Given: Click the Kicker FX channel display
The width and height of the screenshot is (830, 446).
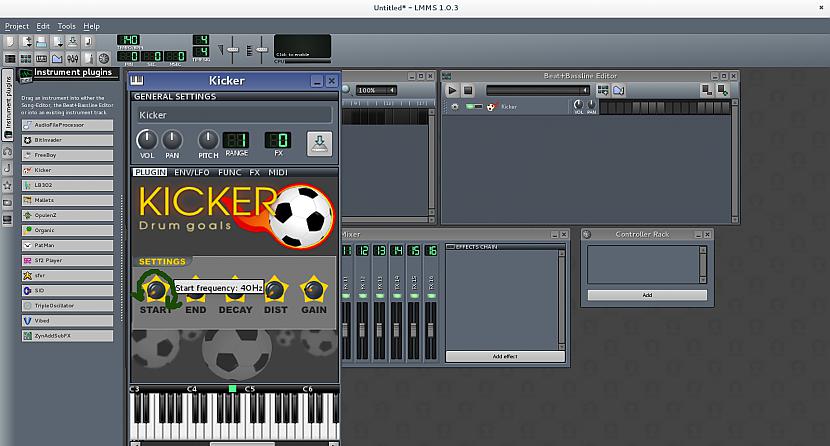Looking at the screenshot, I should [x=278, y=140].
